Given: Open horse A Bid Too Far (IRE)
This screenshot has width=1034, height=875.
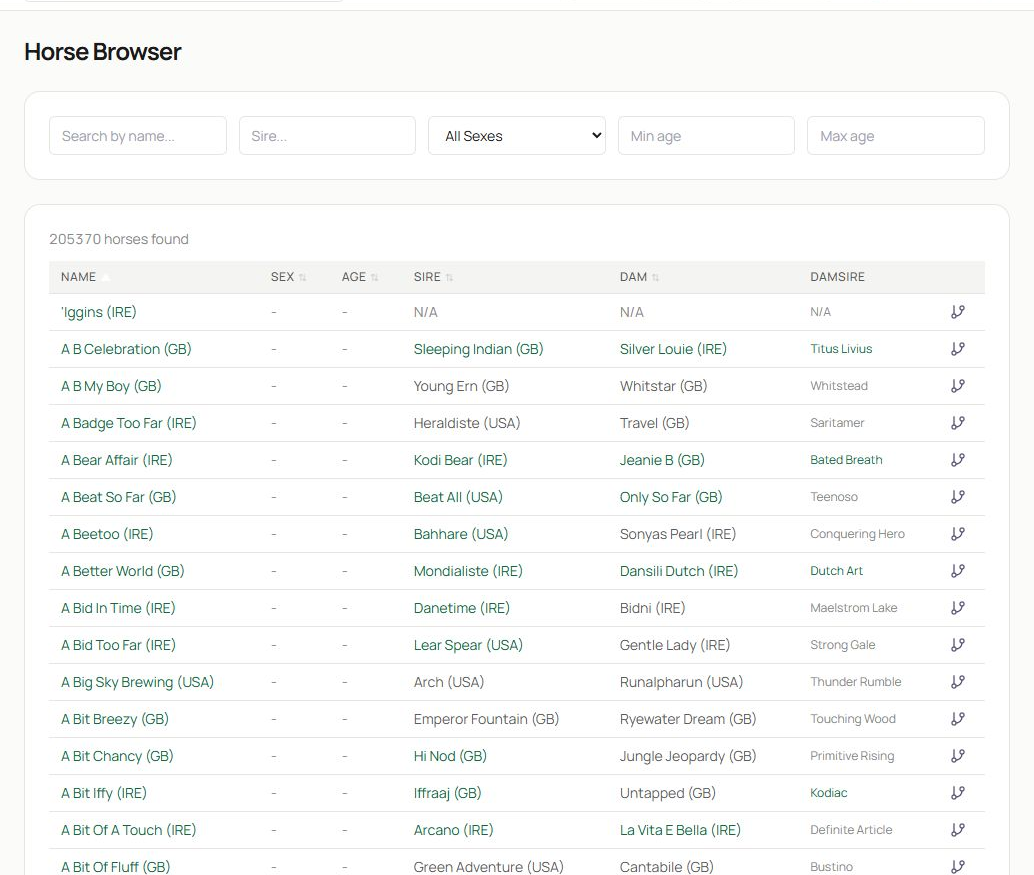Looking at the screenshot, I should pos(118,644).
